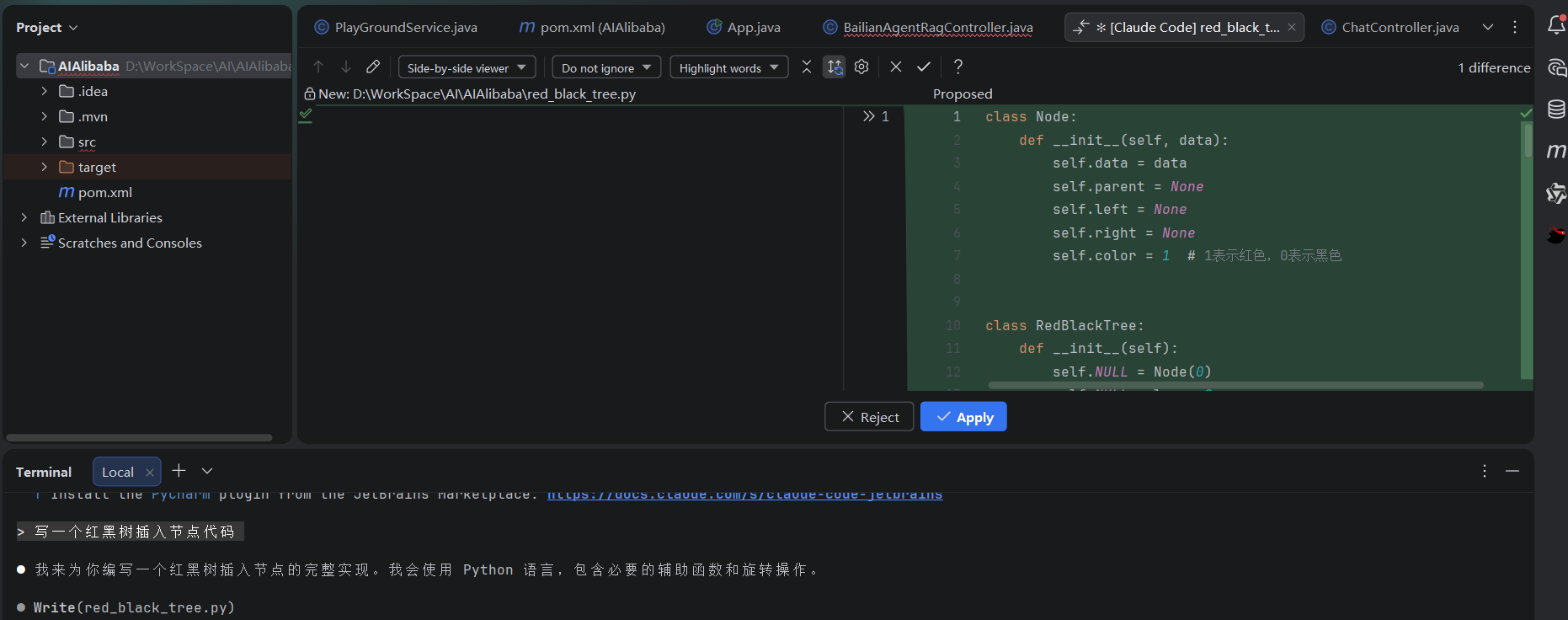Open terminal options three-dot menu
The image size is (1568, 620).
pyautogui.click(x=1485, y=471)
